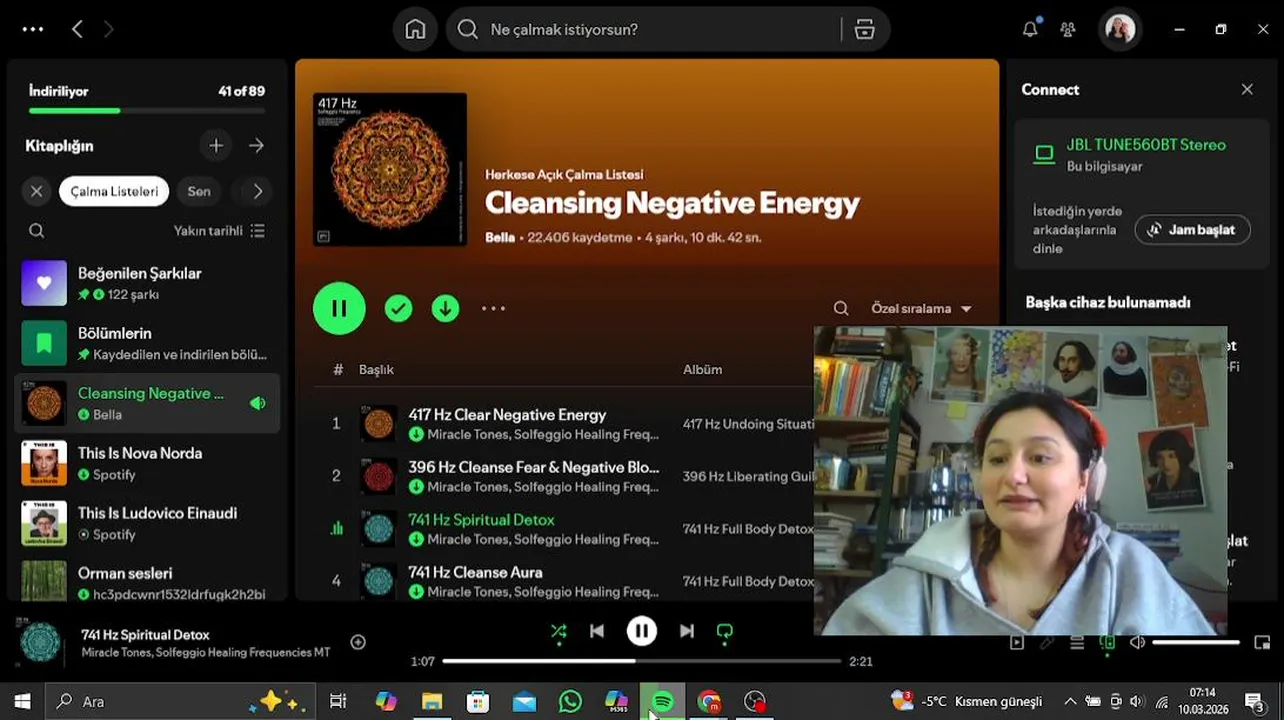
Task: Click the playlist cover artwork
Action: coord(390,169)
